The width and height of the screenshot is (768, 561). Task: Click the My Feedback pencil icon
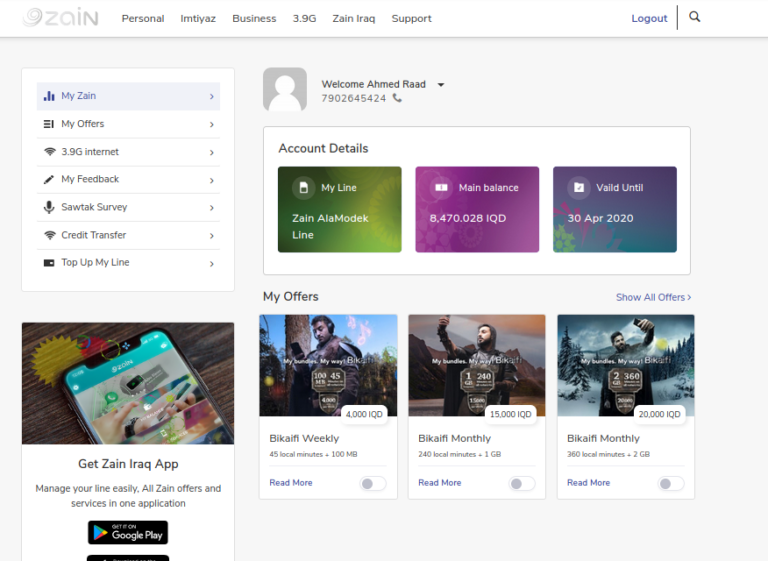(x=49, y=180)
